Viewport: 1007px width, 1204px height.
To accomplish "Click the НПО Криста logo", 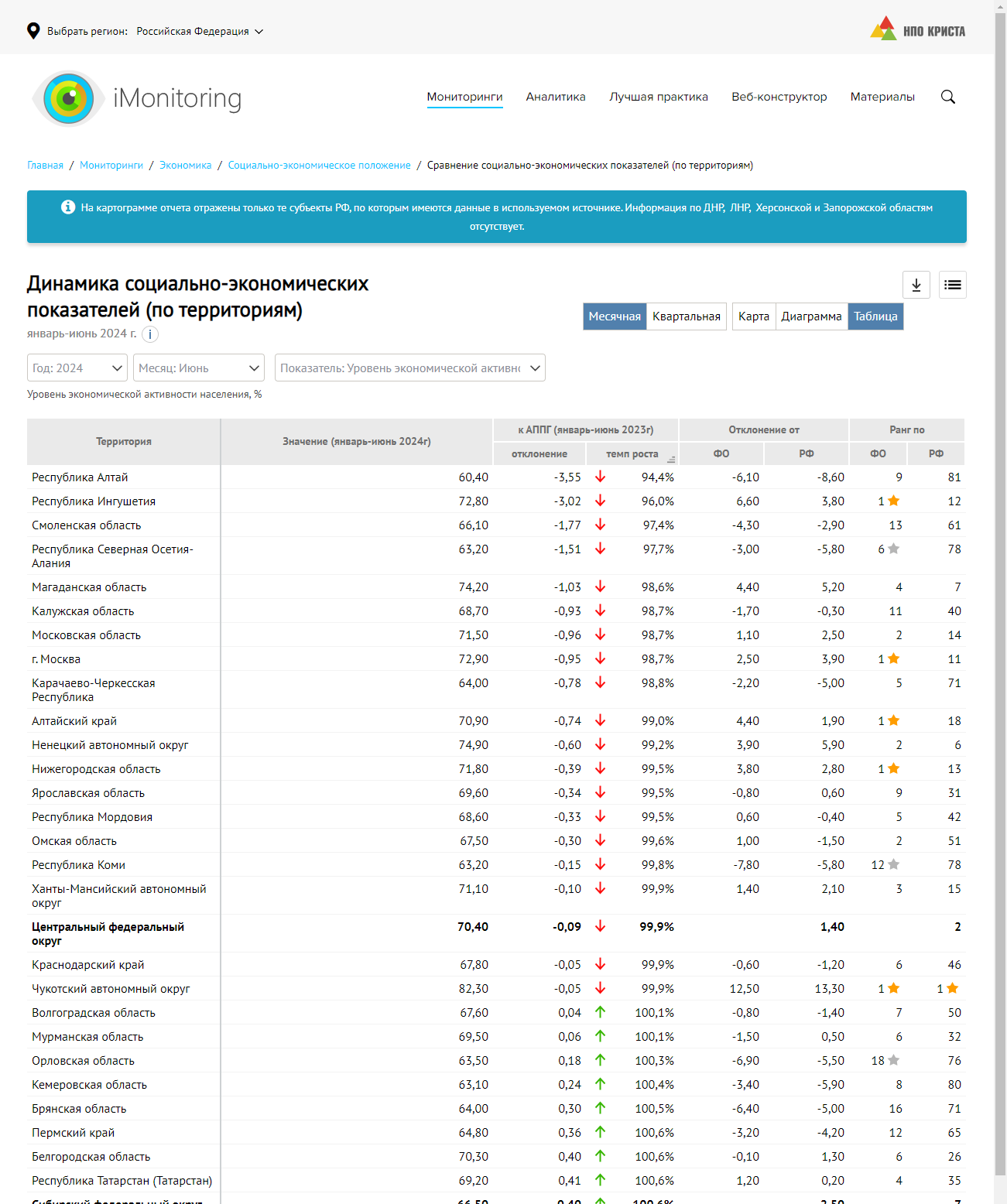I will click(x=917, y=30).
